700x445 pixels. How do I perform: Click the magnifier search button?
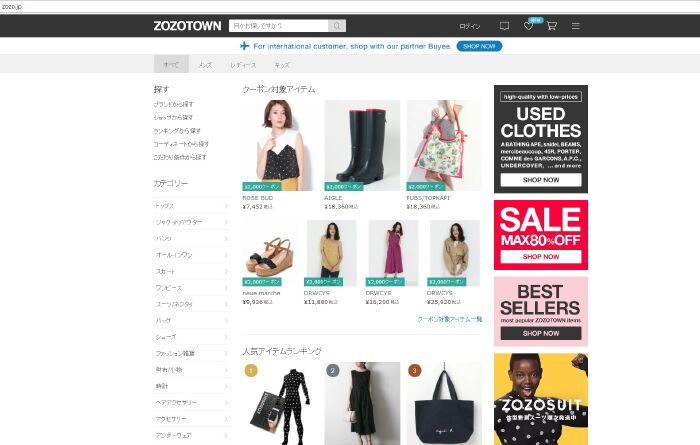(x=337, y=26)
